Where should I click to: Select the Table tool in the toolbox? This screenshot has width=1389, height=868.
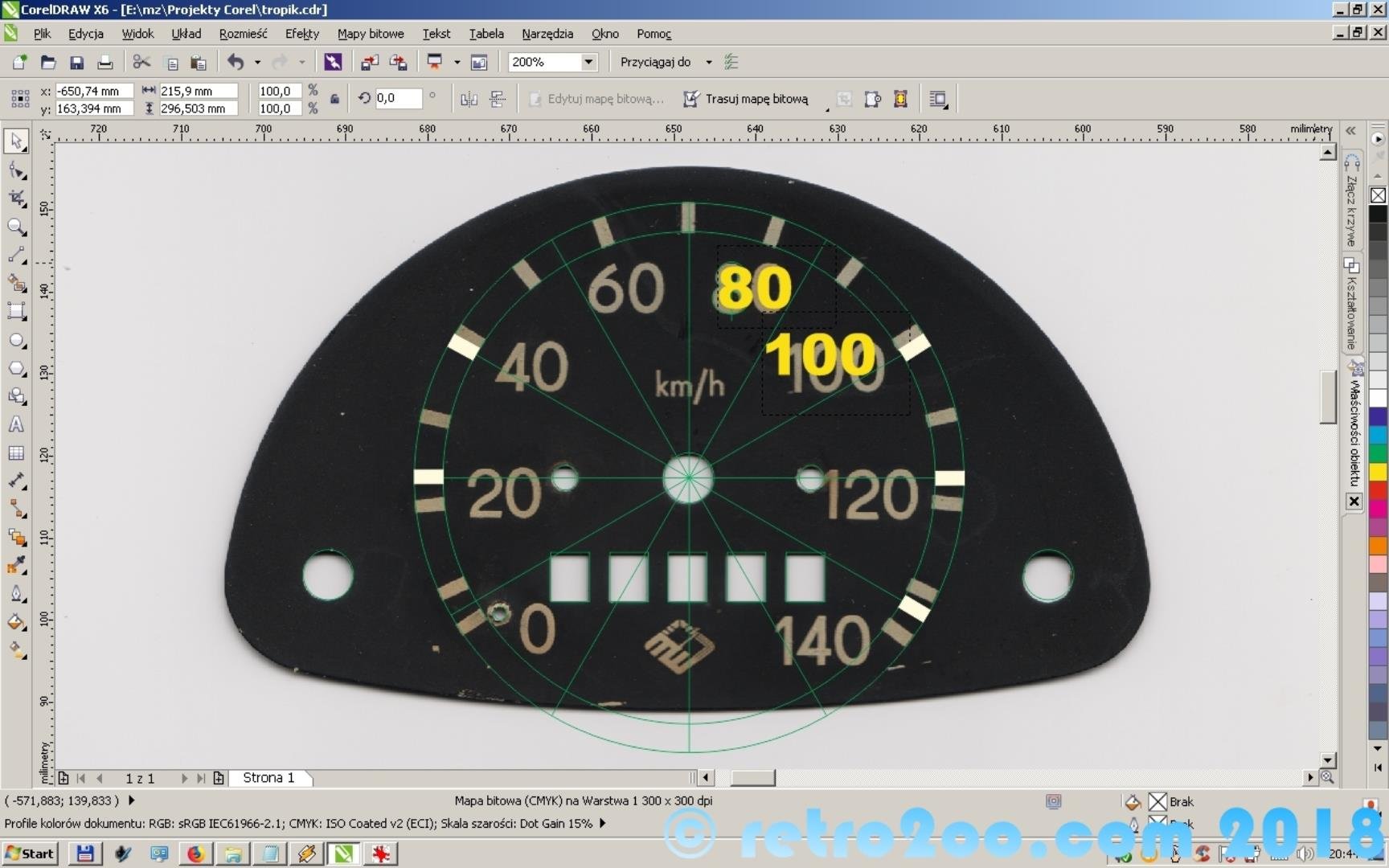16,453
